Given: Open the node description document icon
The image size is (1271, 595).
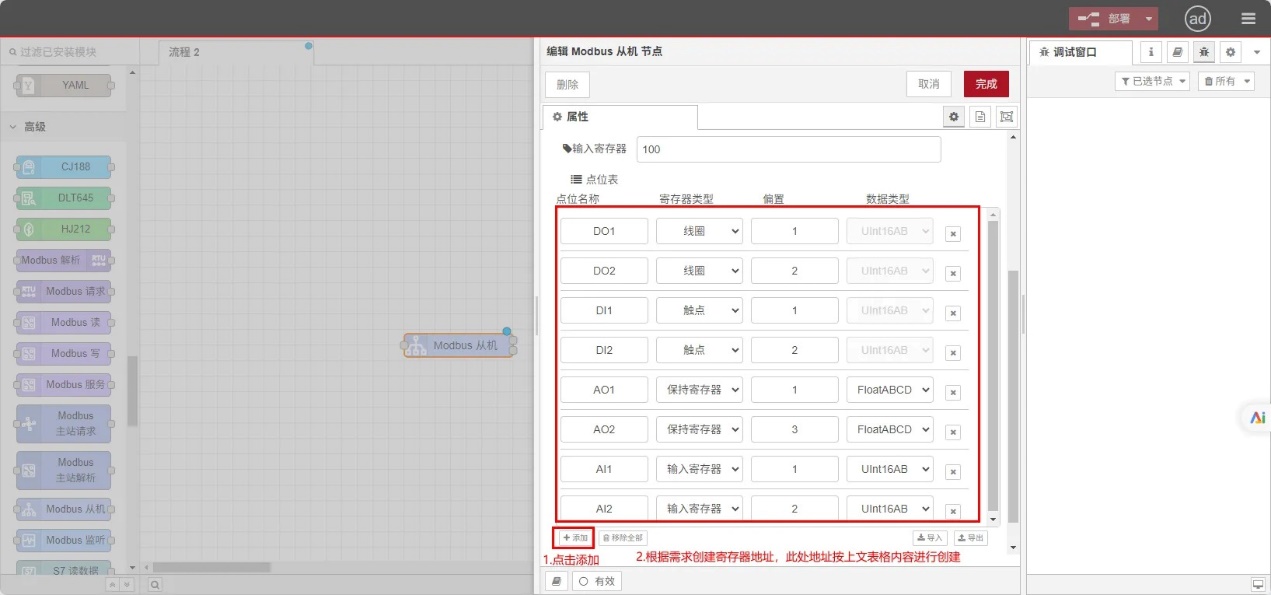Looking at the screenshot, I should [x=980, y=117].
